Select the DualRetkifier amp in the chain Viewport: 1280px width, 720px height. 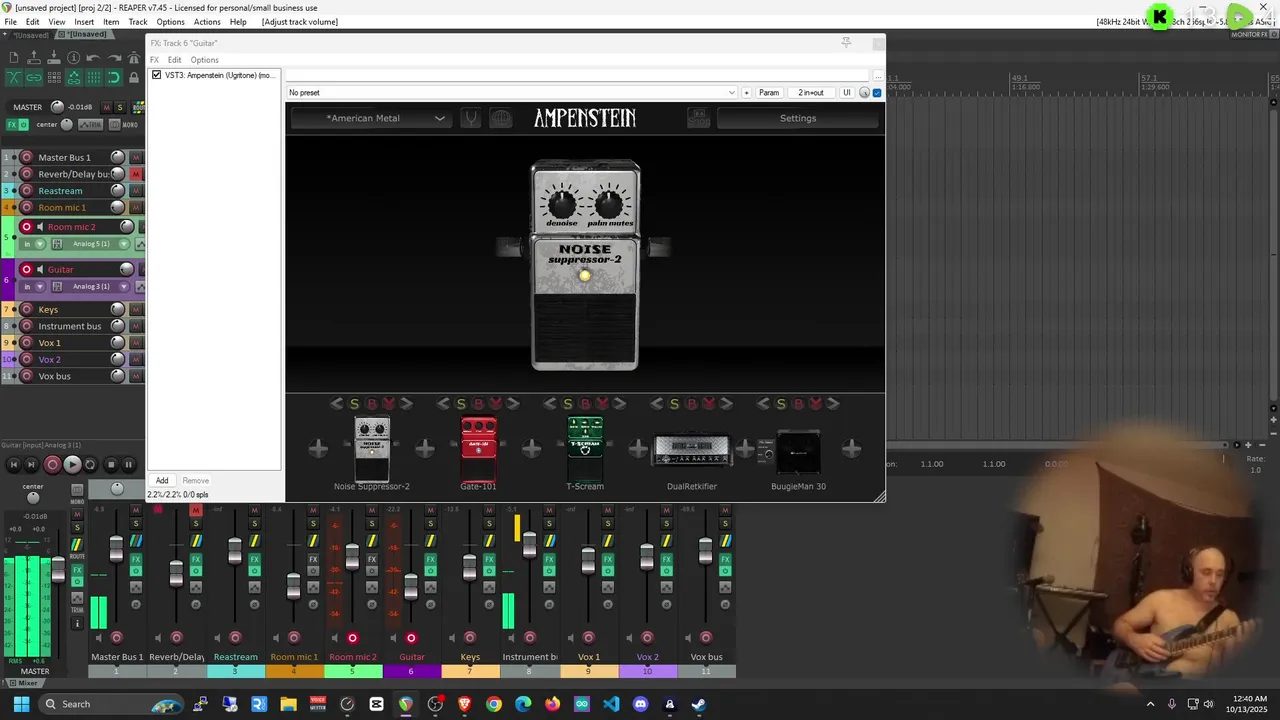[x=692, y=450]
